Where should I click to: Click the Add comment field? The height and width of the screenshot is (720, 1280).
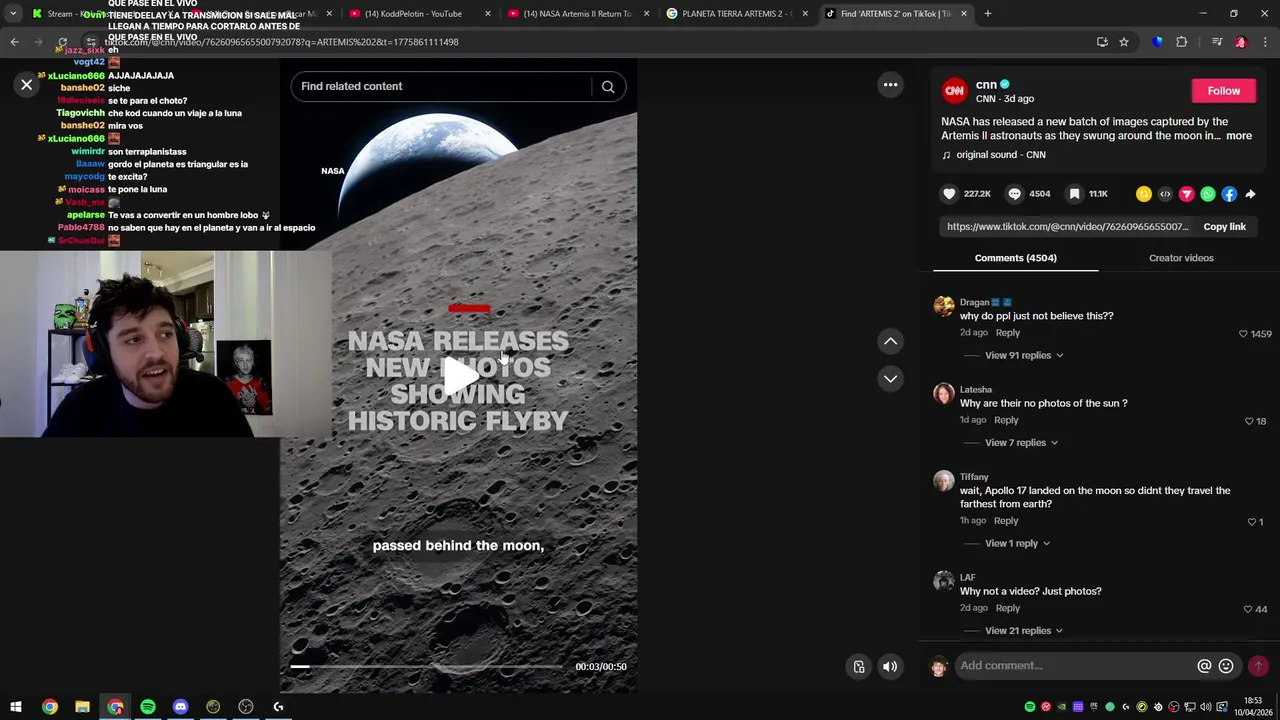[1075, 666]
